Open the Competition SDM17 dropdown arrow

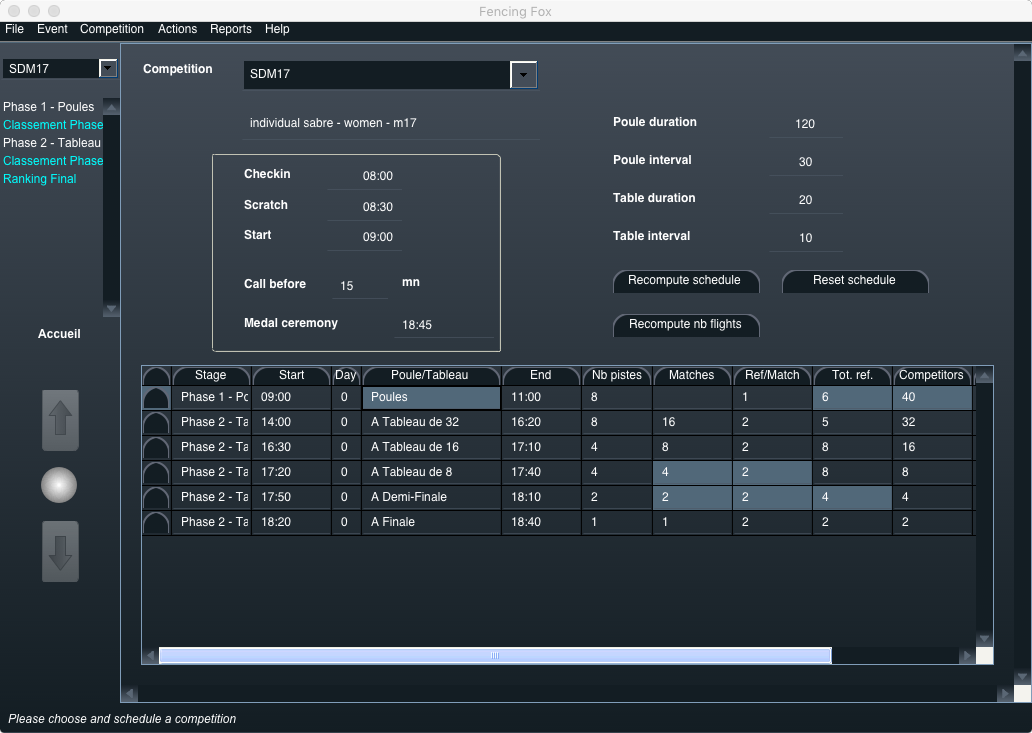pos(523,74)
